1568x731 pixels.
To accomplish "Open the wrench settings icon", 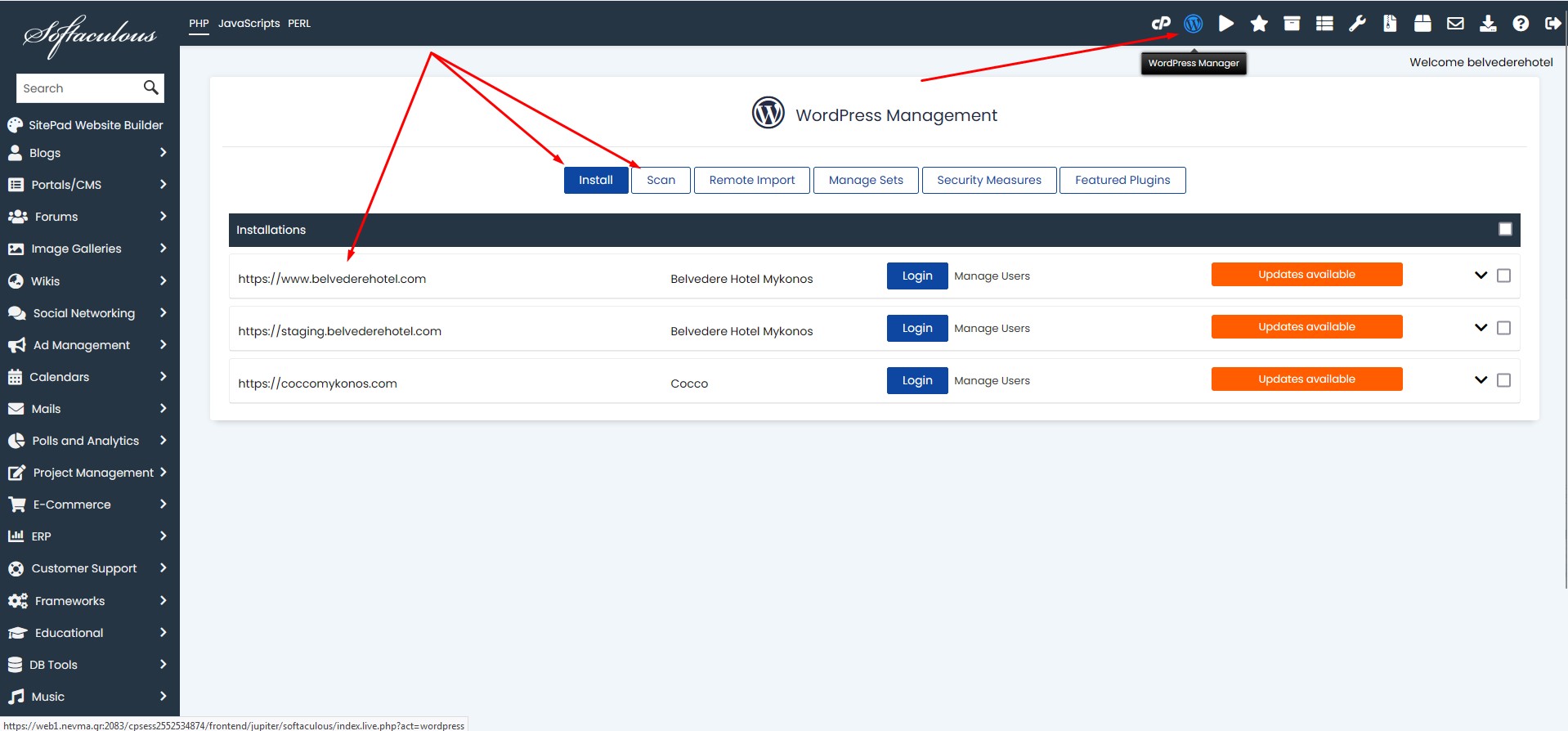I will [1357, 24].
